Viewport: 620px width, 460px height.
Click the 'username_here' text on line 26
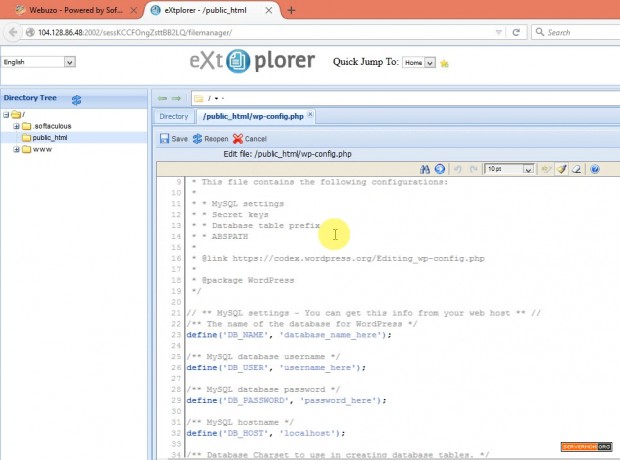(318, 368)
